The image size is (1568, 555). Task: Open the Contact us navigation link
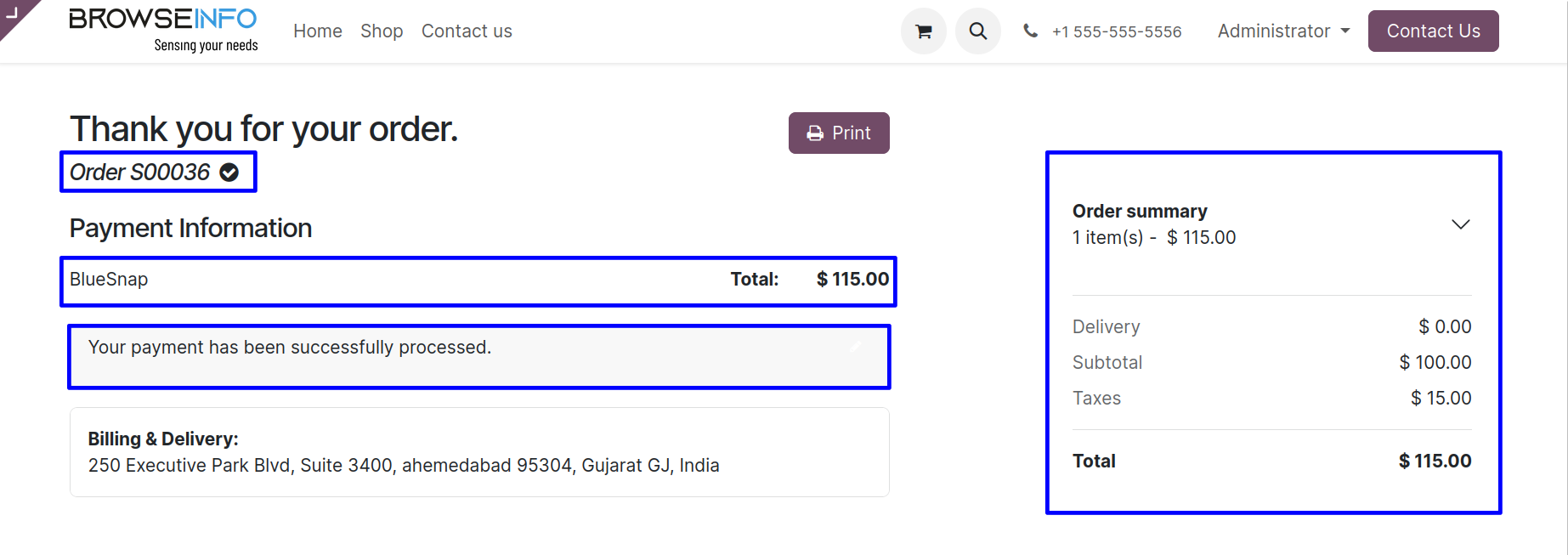click(x=467, y=31)
